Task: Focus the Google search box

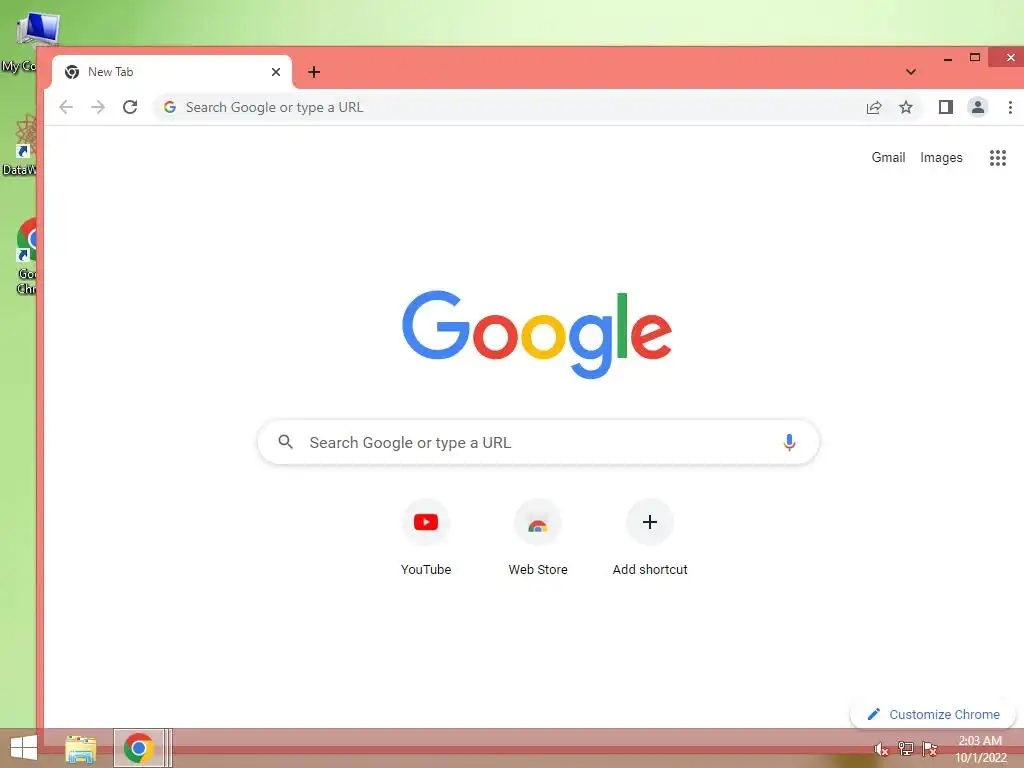Action: coord(538,442)
